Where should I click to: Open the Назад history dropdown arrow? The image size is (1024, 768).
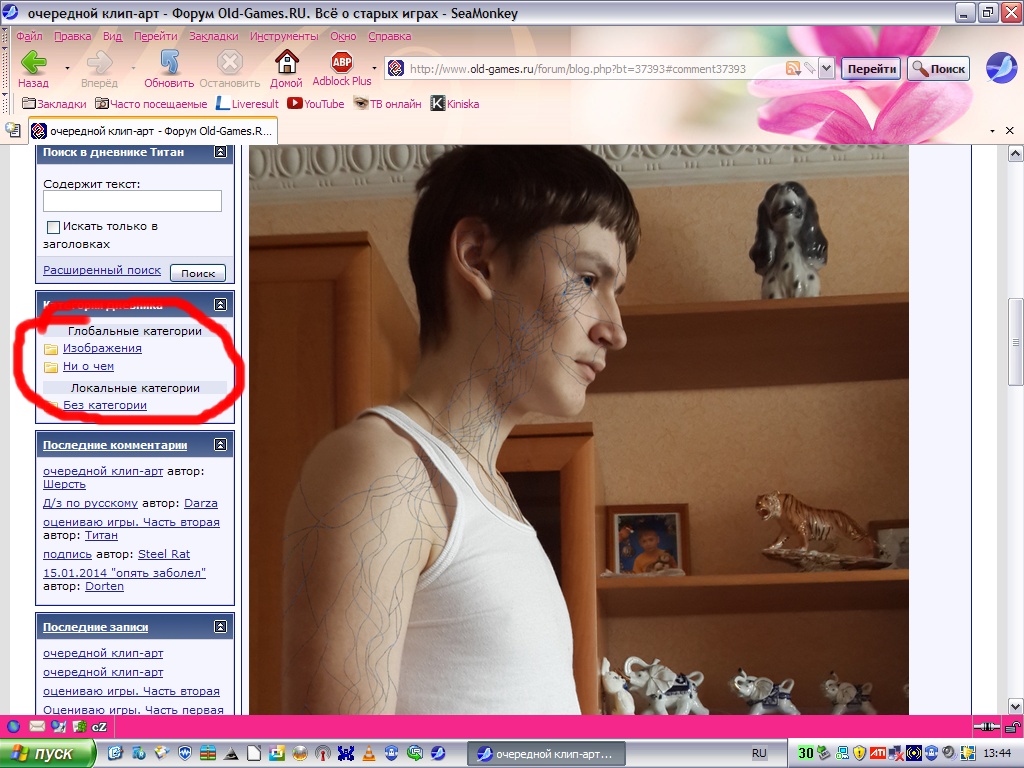click(67, 68)
